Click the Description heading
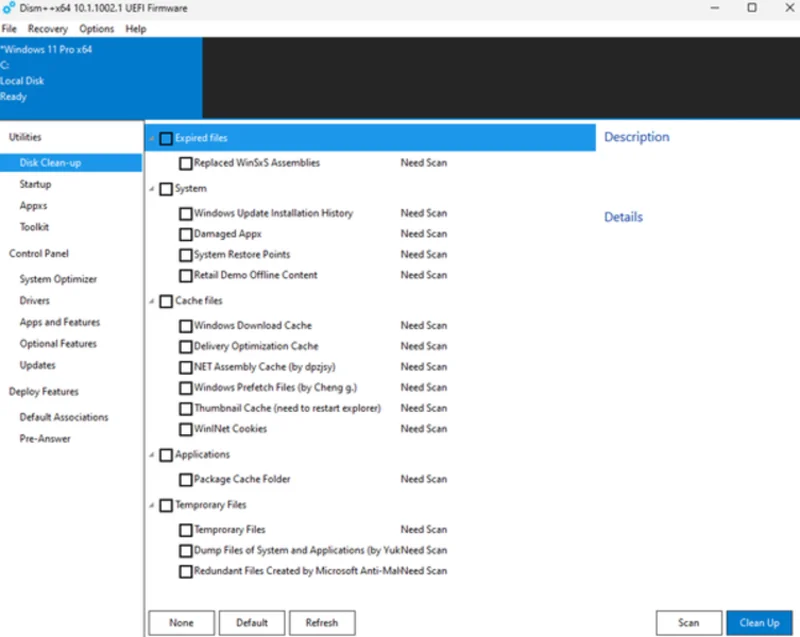Screen dimensions: 800x637 click(x=637, y=137)
